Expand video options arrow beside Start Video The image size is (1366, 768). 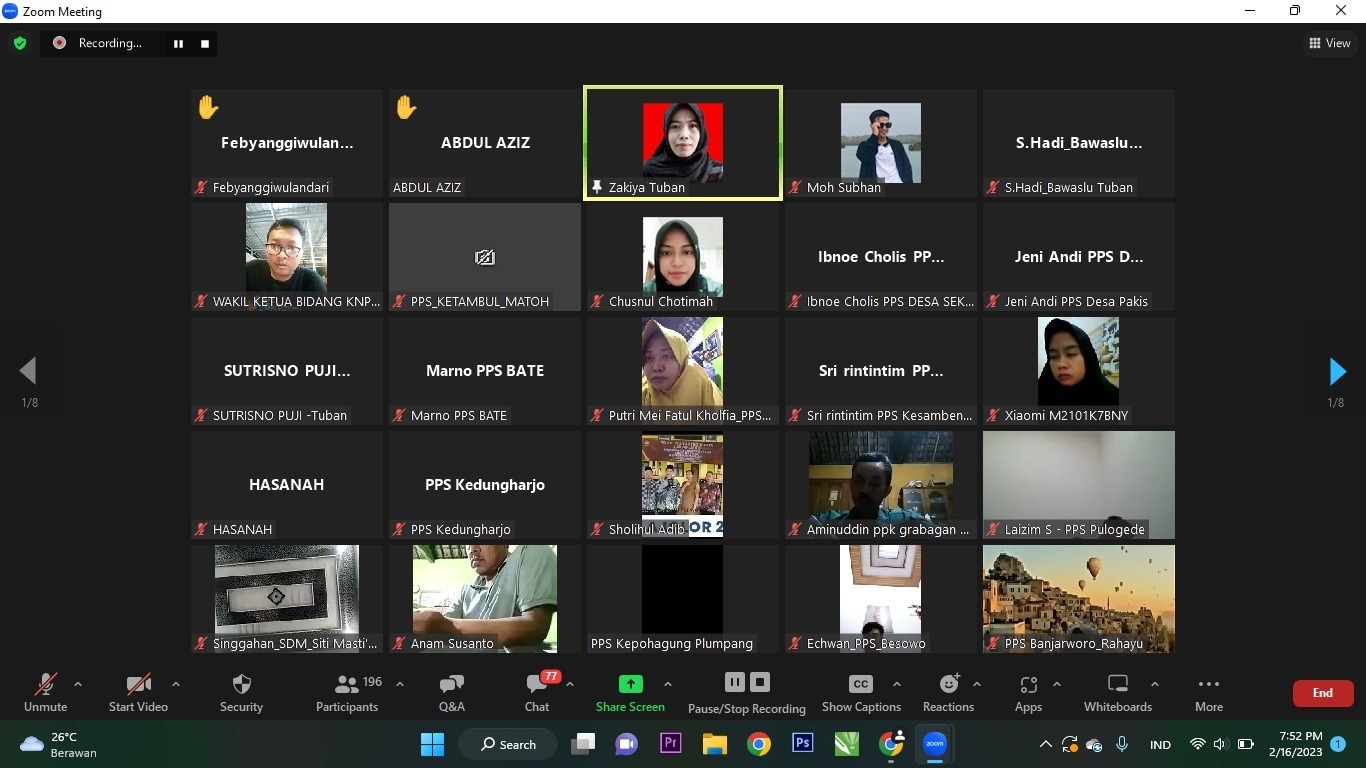[176, 685]
